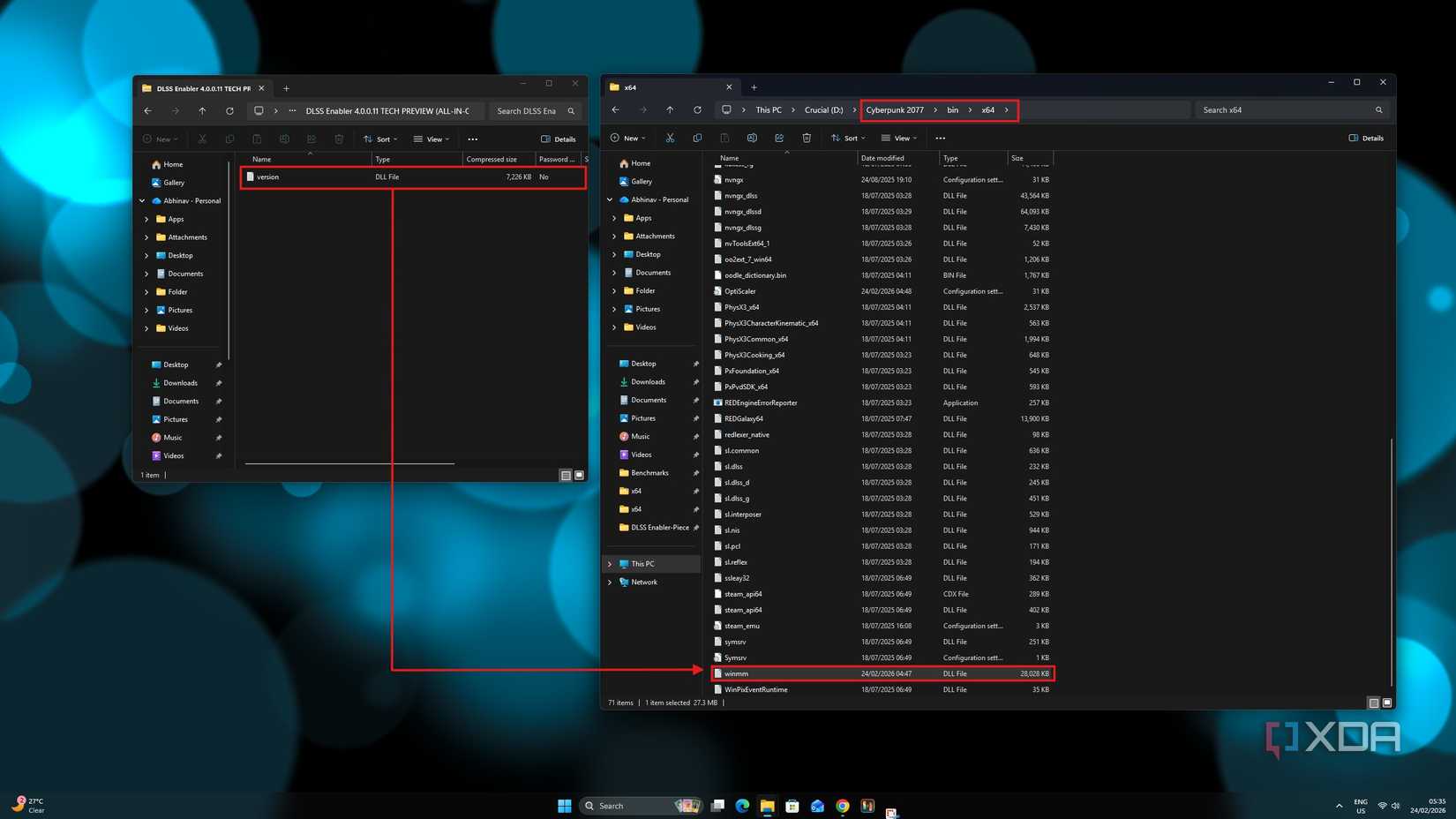Viewport: 1456px width, 819px height.
Task: Click Delete trash icon in x64 window
Action: coord(807,139)
